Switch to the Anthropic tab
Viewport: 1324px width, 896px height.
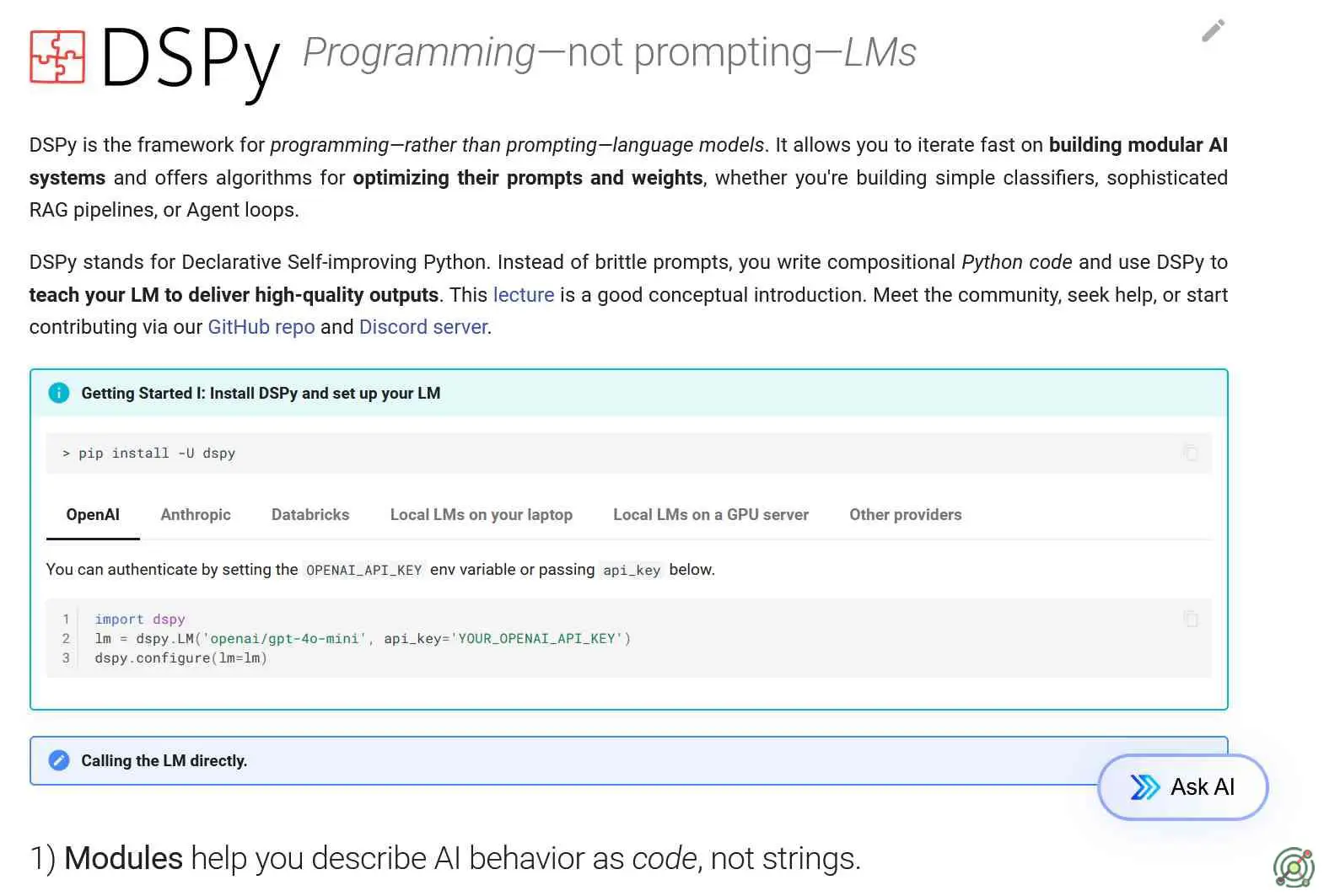[x=196, y=514]
